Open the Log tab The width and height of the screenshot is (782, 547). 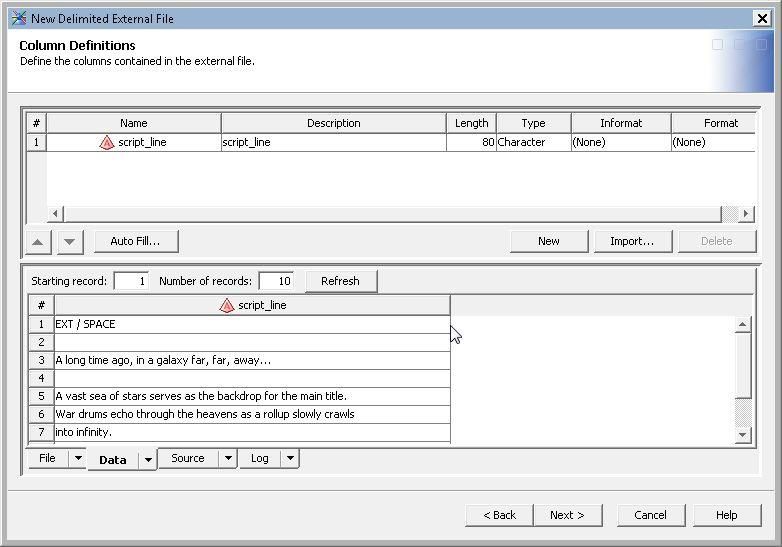coord(260,458)
